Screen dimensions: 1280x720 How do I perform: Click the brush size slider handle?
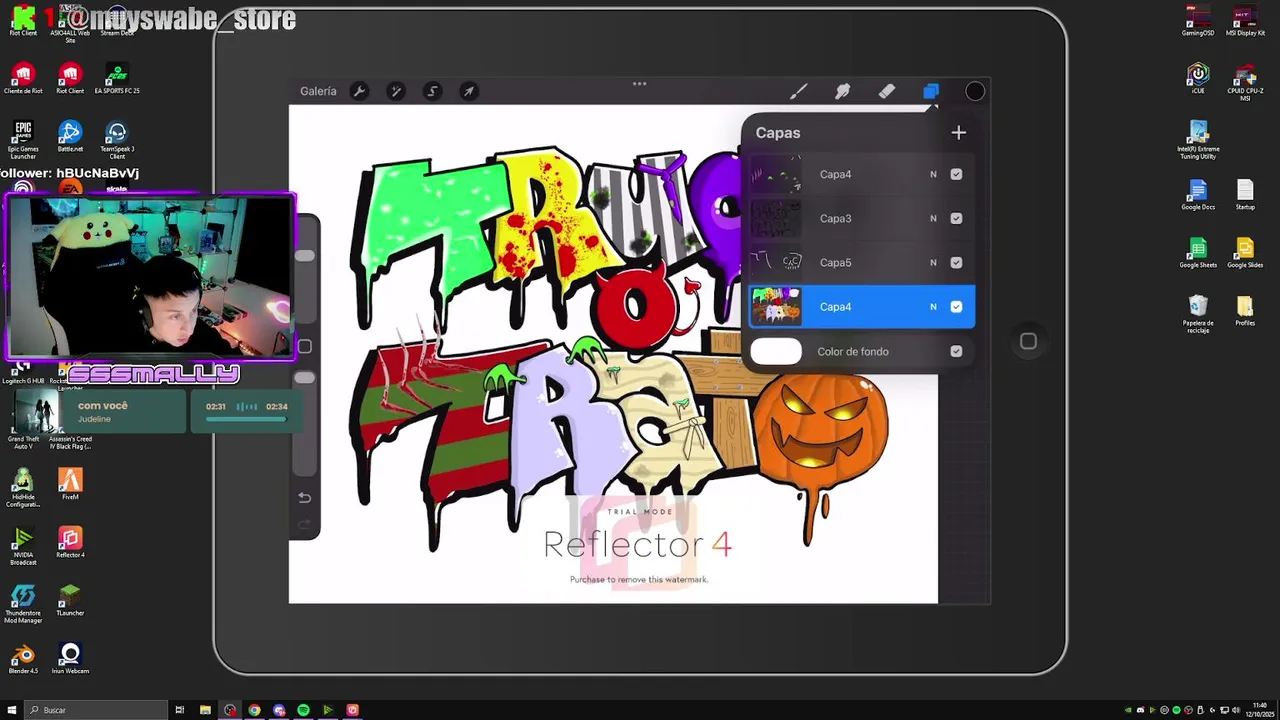point(305,256)
